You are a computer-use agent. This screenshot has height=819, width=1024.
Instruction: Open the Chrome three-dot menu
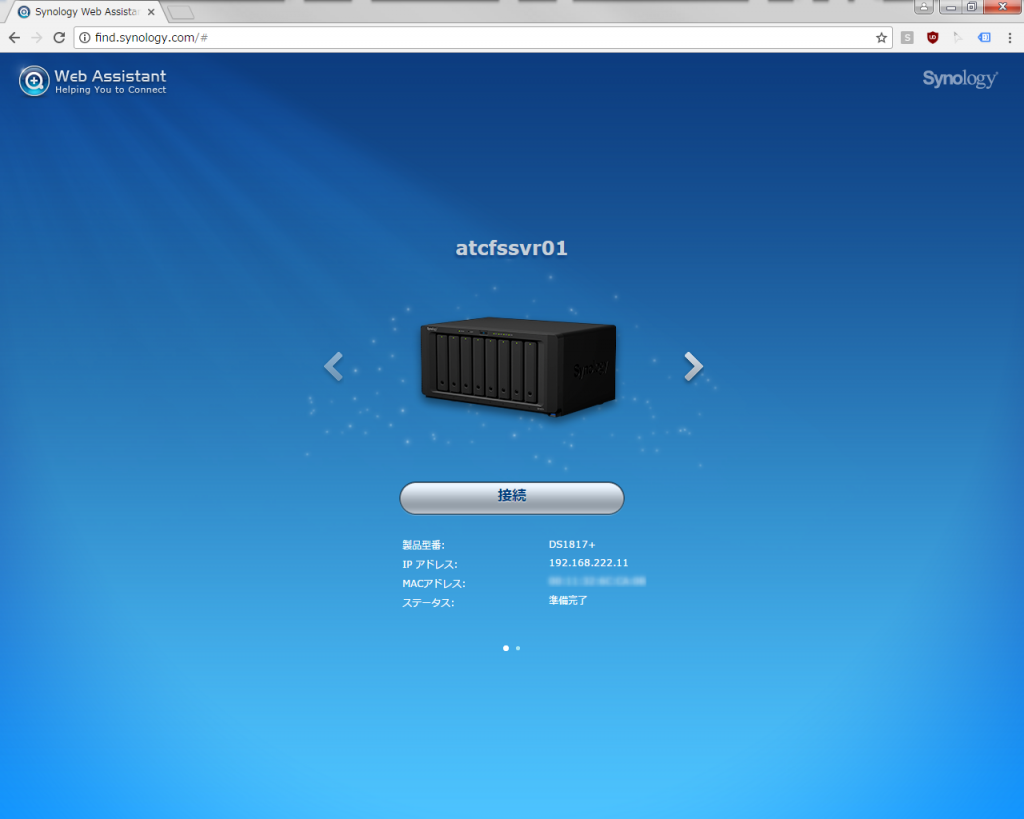point(1010,38)
